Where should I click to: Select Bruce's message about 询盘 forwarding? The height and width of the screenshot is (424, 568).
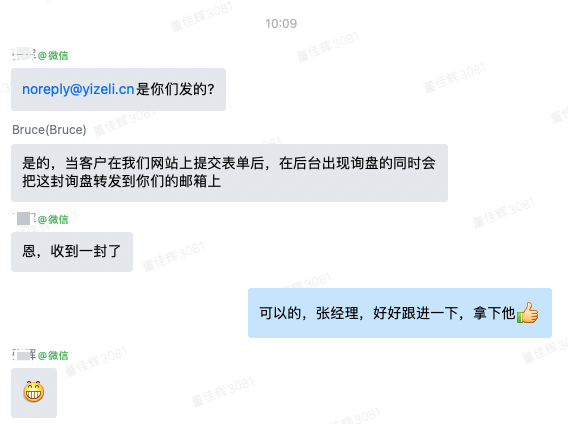point(229,173)
